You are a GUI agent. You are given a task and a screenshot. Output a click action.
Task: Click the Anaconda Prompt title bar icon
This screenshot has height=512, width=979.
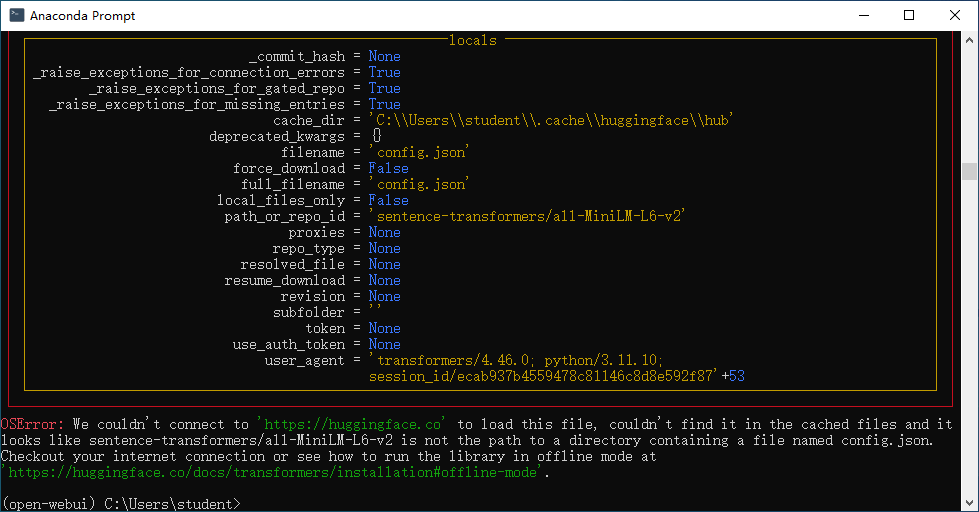point(16,16)
